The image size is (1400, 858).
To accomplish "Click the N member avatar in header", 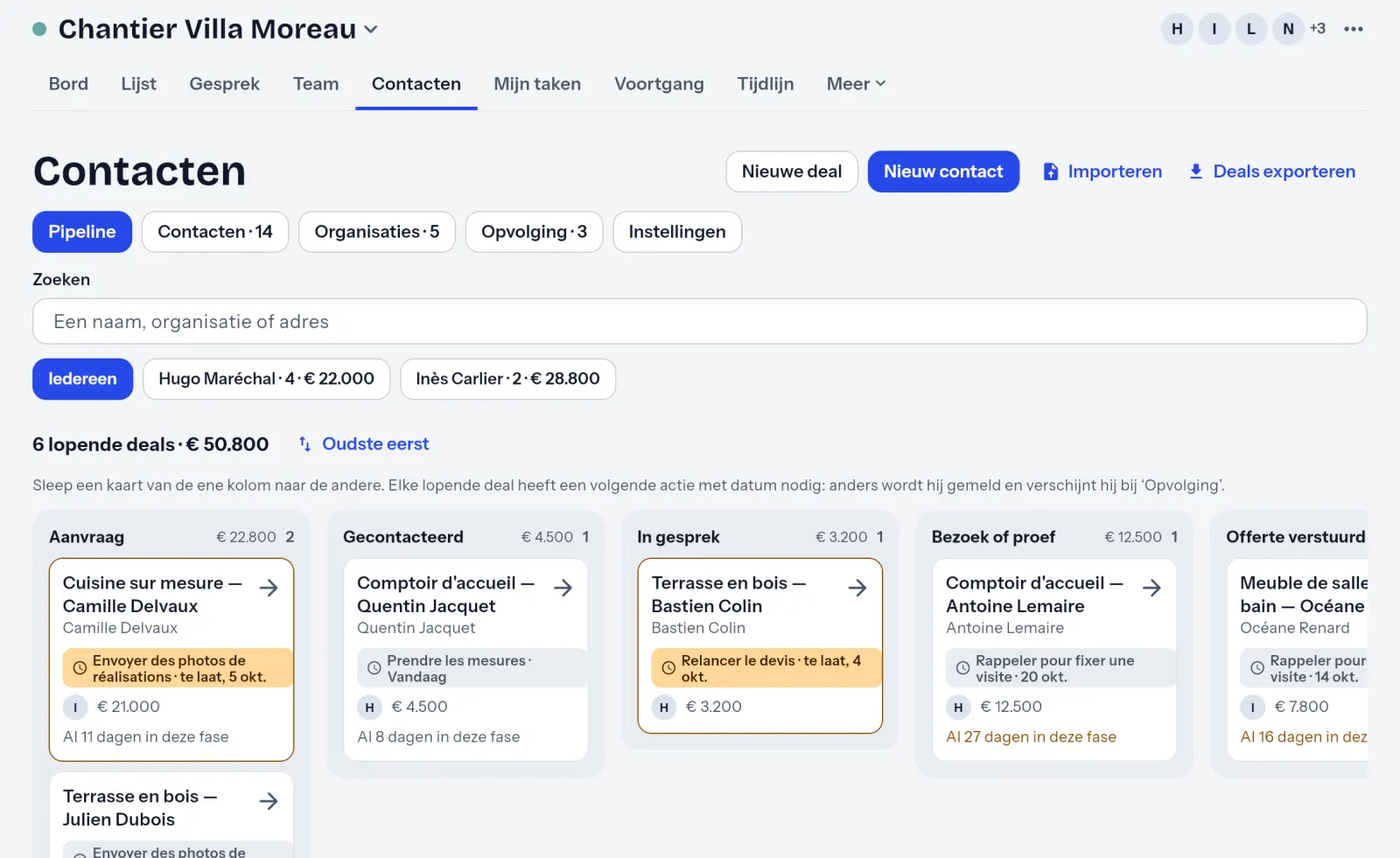I will click(1288, 29).
